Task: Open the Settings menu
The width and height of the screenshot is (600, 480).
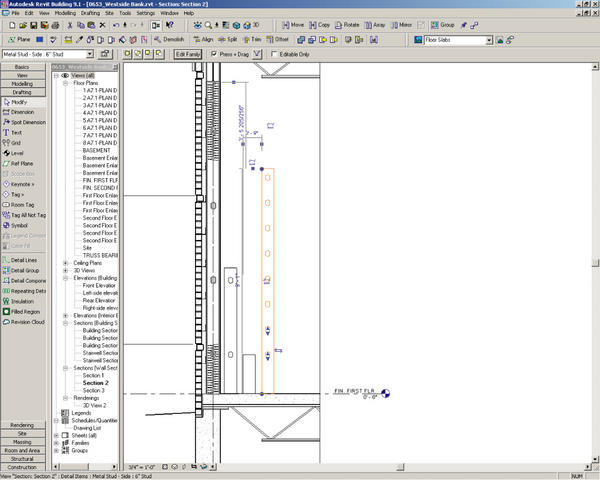Action: 146,13
